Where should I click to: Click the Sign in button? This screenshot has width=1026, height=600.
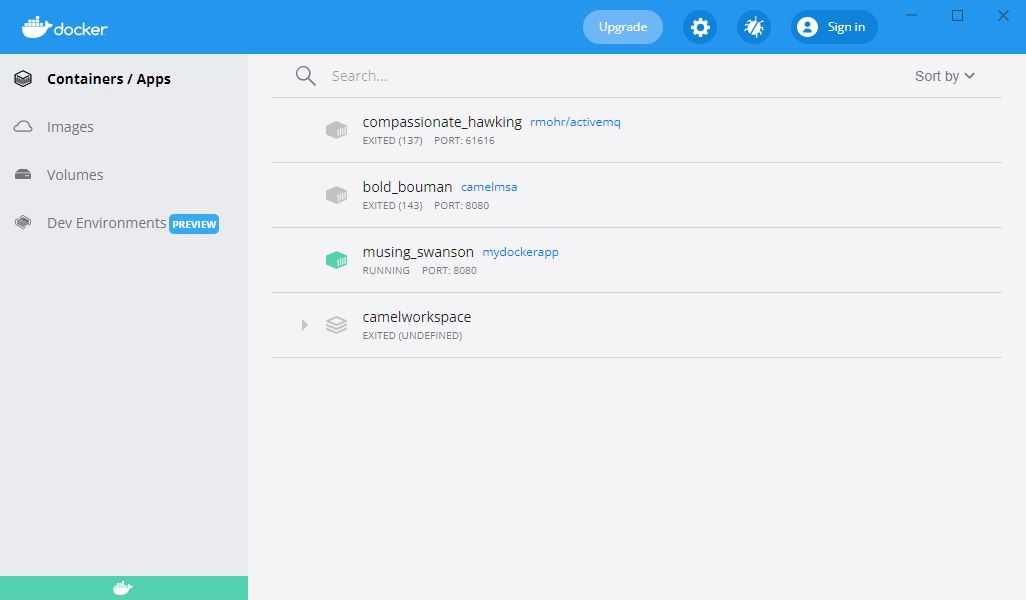[834, 27]
